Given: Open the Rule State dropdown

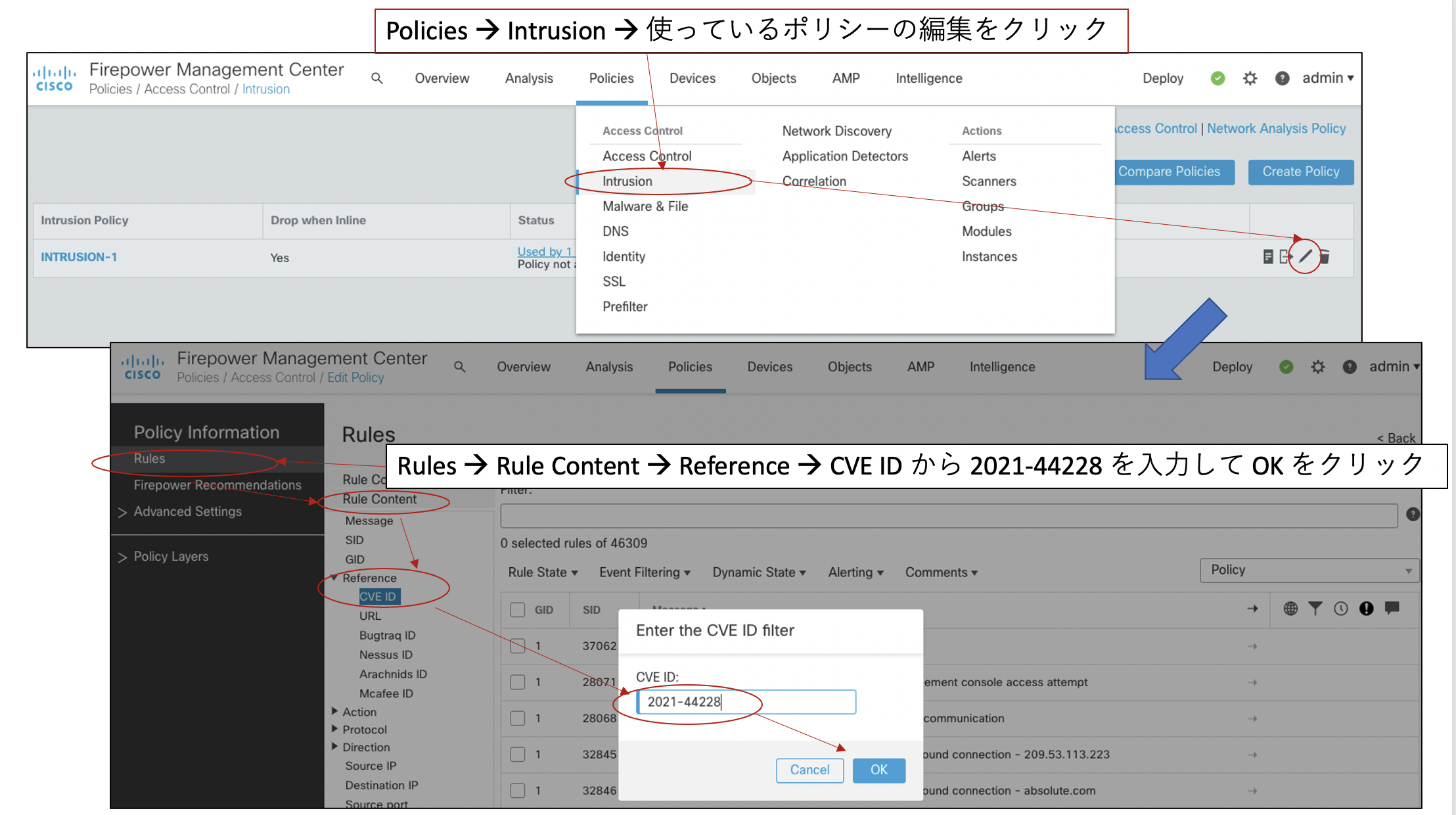Looking at the screenshot, I should point(543,572).
